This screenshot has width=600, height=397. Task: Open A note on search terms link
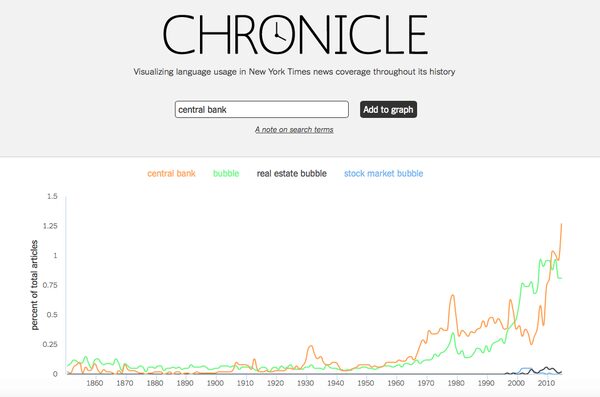pos(294,130)
